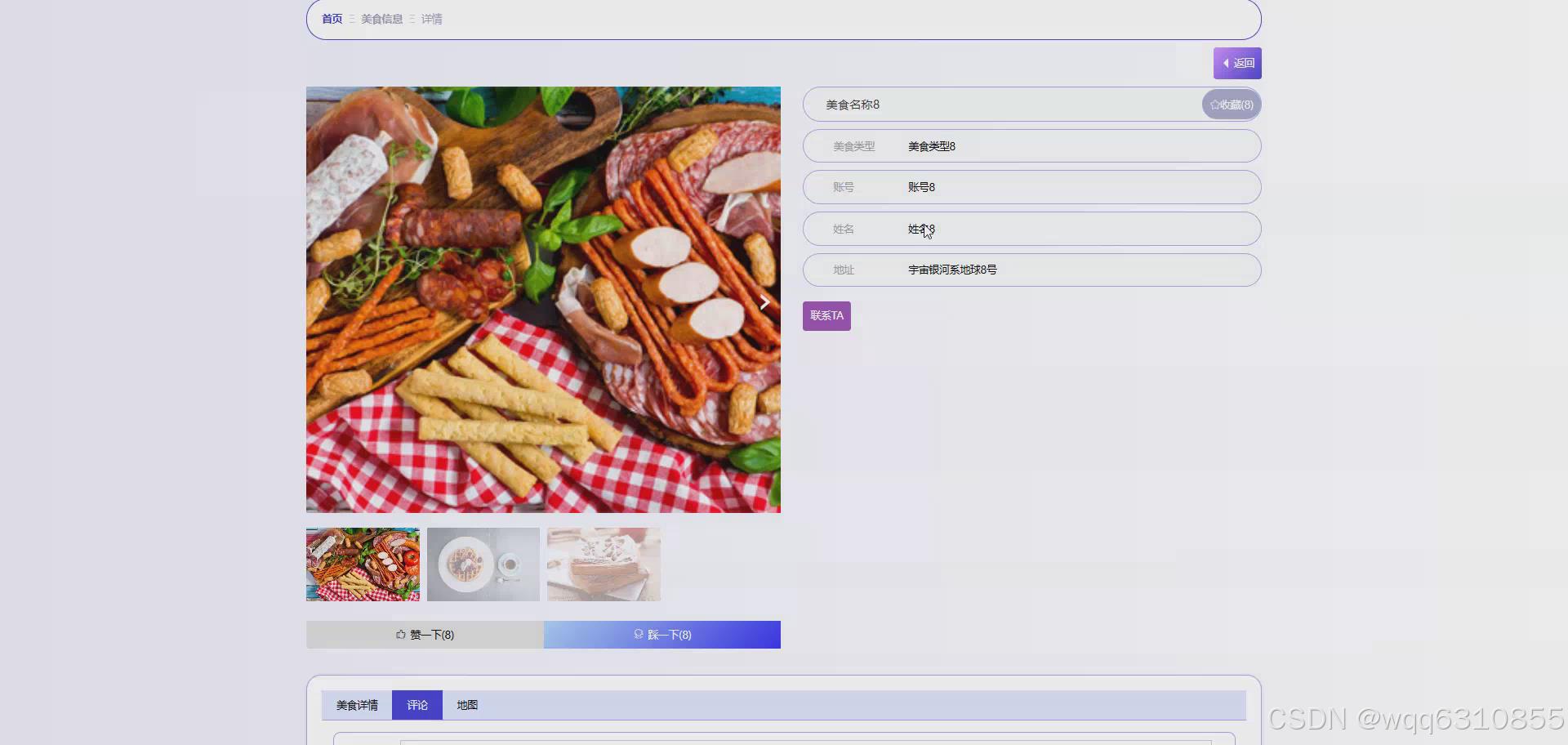Click the 美食类型8 value text
The image size is (1568, 745).
932,146
